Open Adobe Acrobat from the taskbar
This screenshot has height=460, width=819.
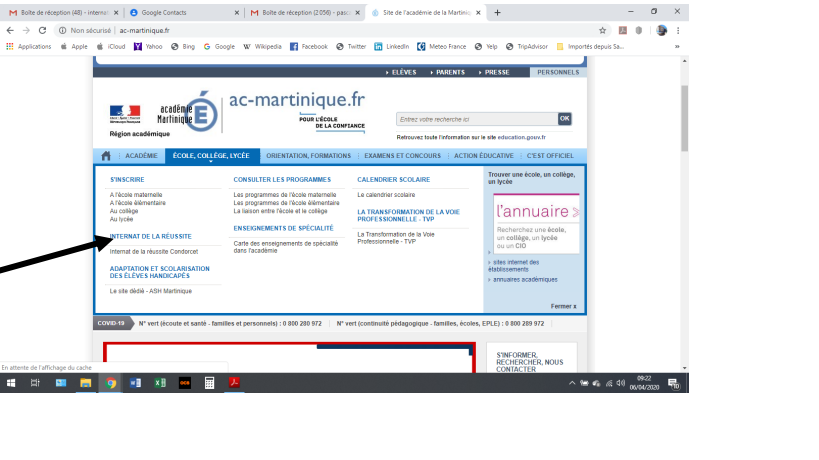click(234, 383)
